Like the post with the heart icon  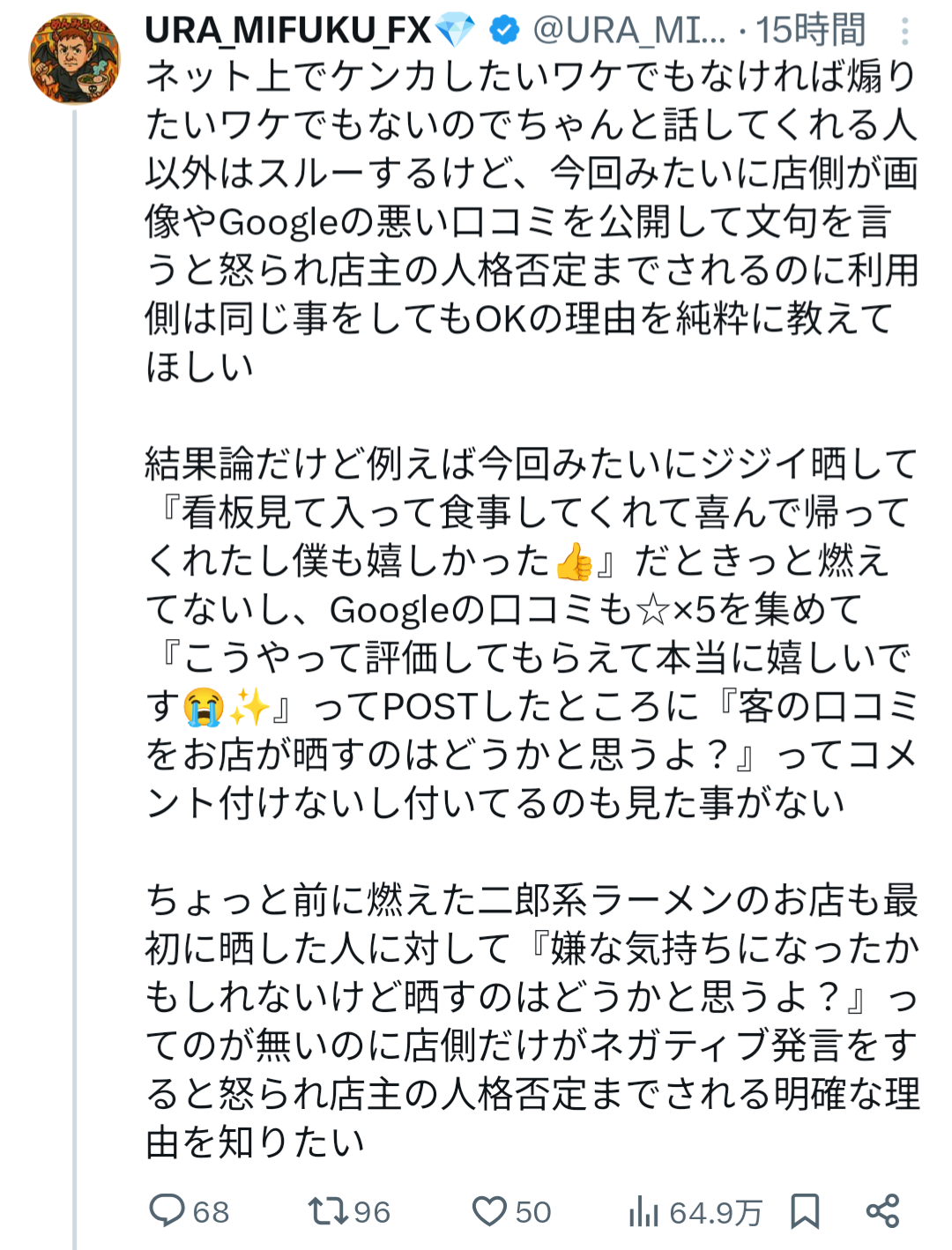(489, 1211)
